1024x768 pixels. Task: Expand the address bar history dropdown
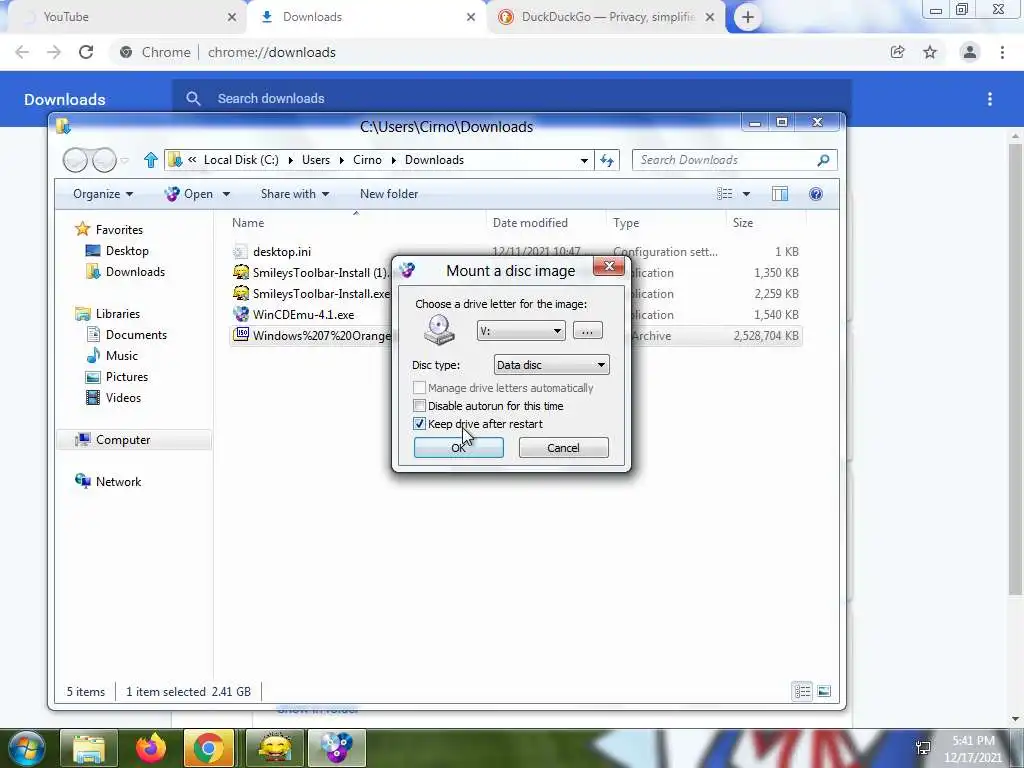[x=584, y=160]
